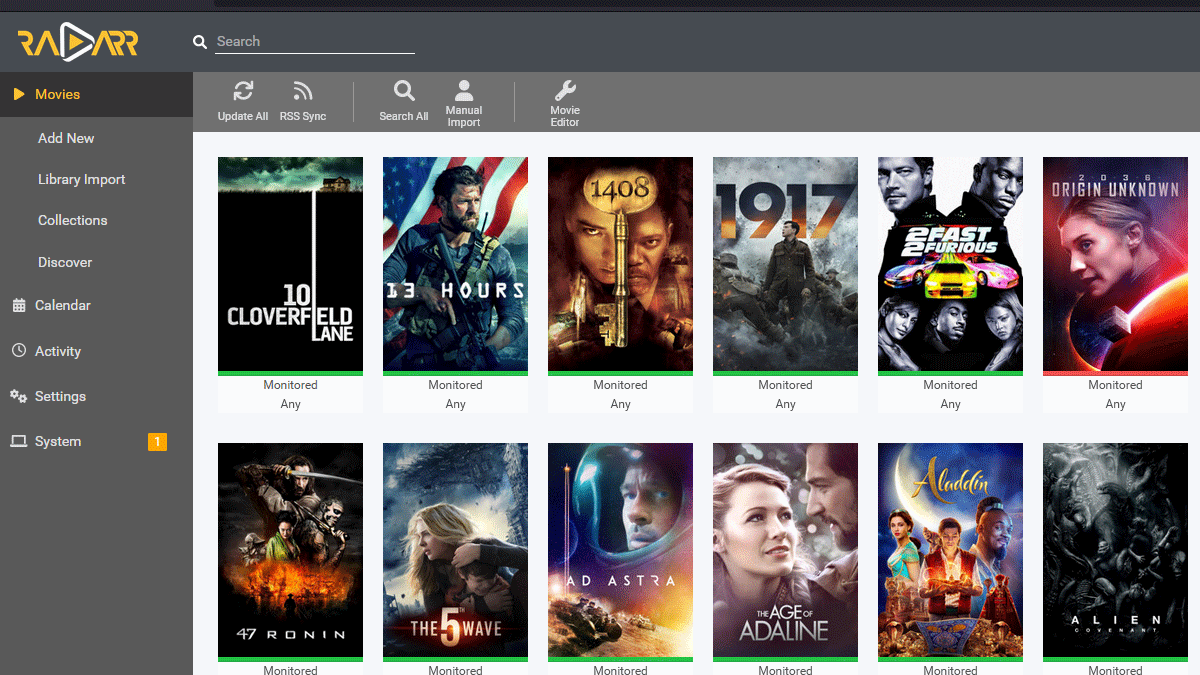Go to Add New

[66, 138]
